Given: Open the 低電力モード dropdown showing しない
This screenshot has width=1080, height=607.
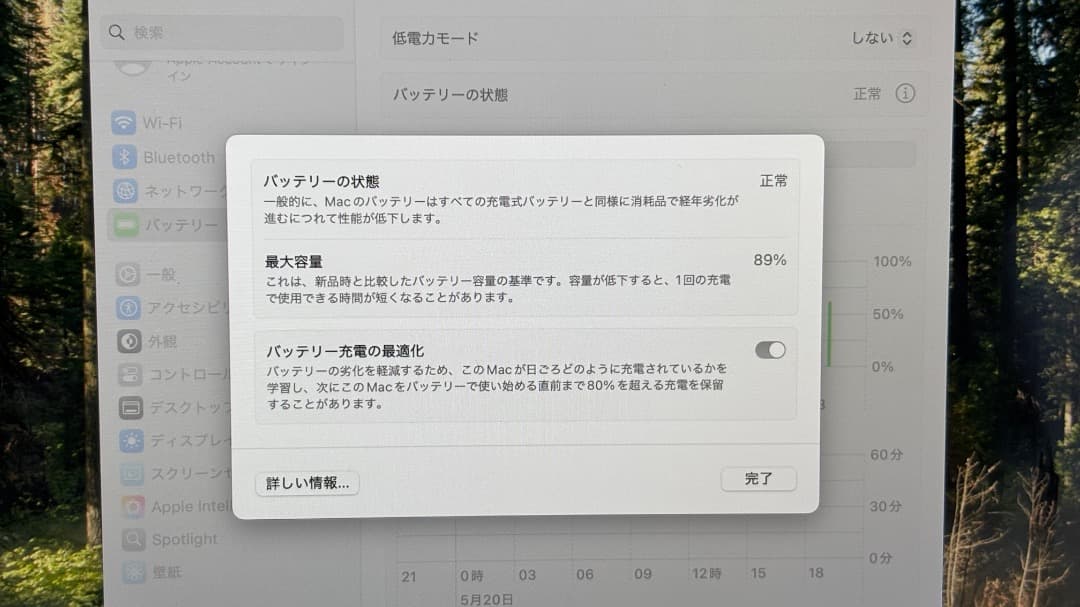Looking at the screenshot, I should [x=880, y=37].
